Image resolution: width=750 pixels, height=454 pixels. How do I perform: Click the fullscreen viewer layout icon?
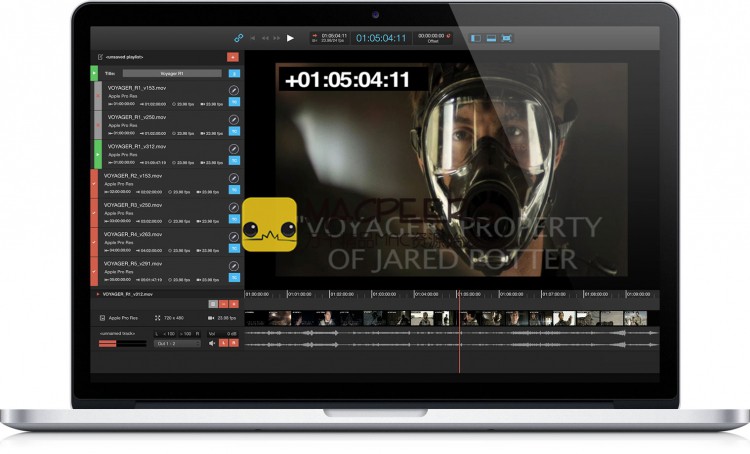507,38
